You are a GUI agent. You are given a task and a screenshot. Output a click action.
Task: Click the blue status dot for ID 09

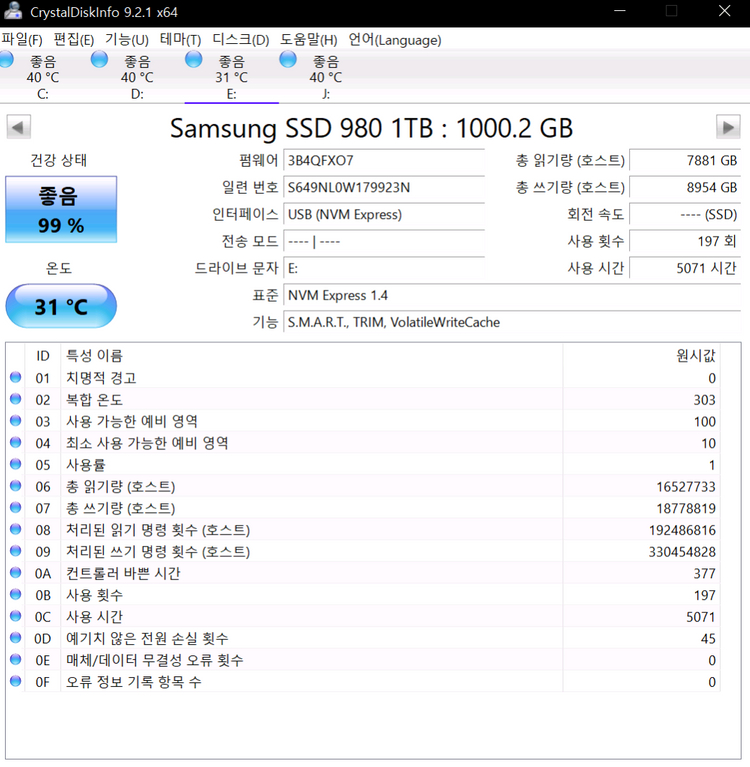16,551
